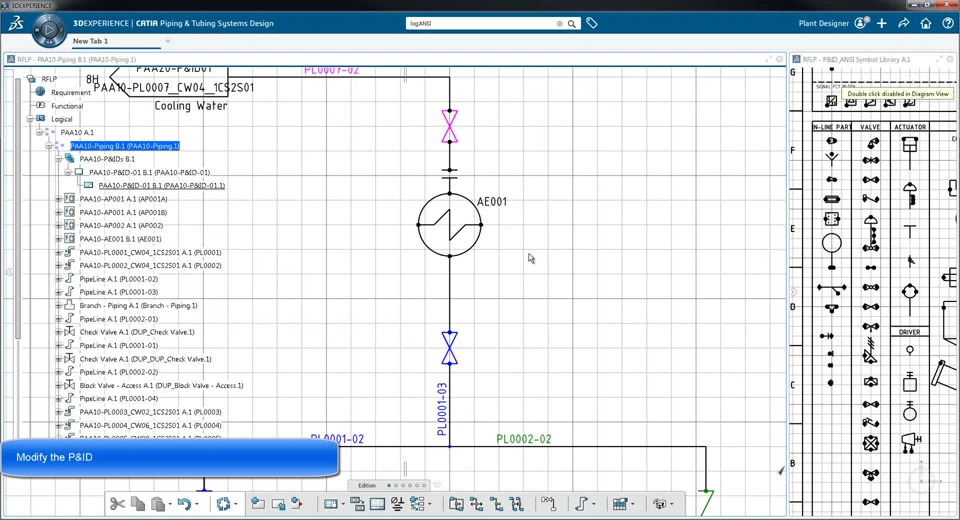Click the ground symbol icon in bottom toolbar
Viewport: 960px width, 520px height.
point(397,503)
